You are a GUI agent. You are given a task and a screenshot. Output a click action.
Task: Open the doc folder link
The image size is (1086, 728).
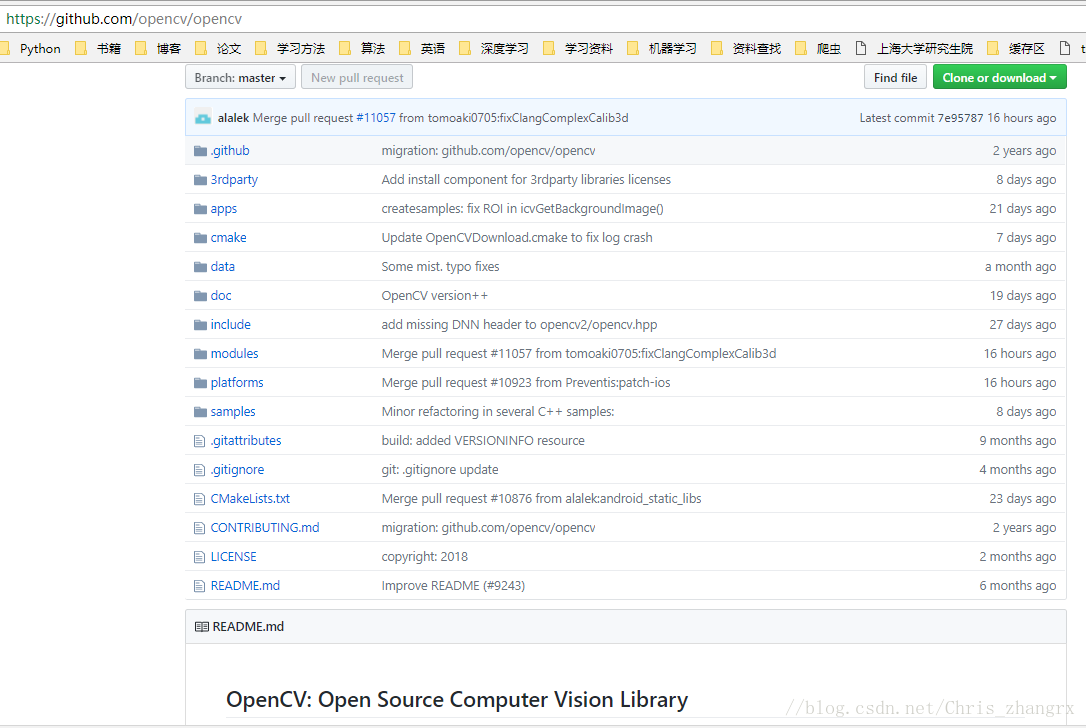pyautogui.click(x=221, y=296)
